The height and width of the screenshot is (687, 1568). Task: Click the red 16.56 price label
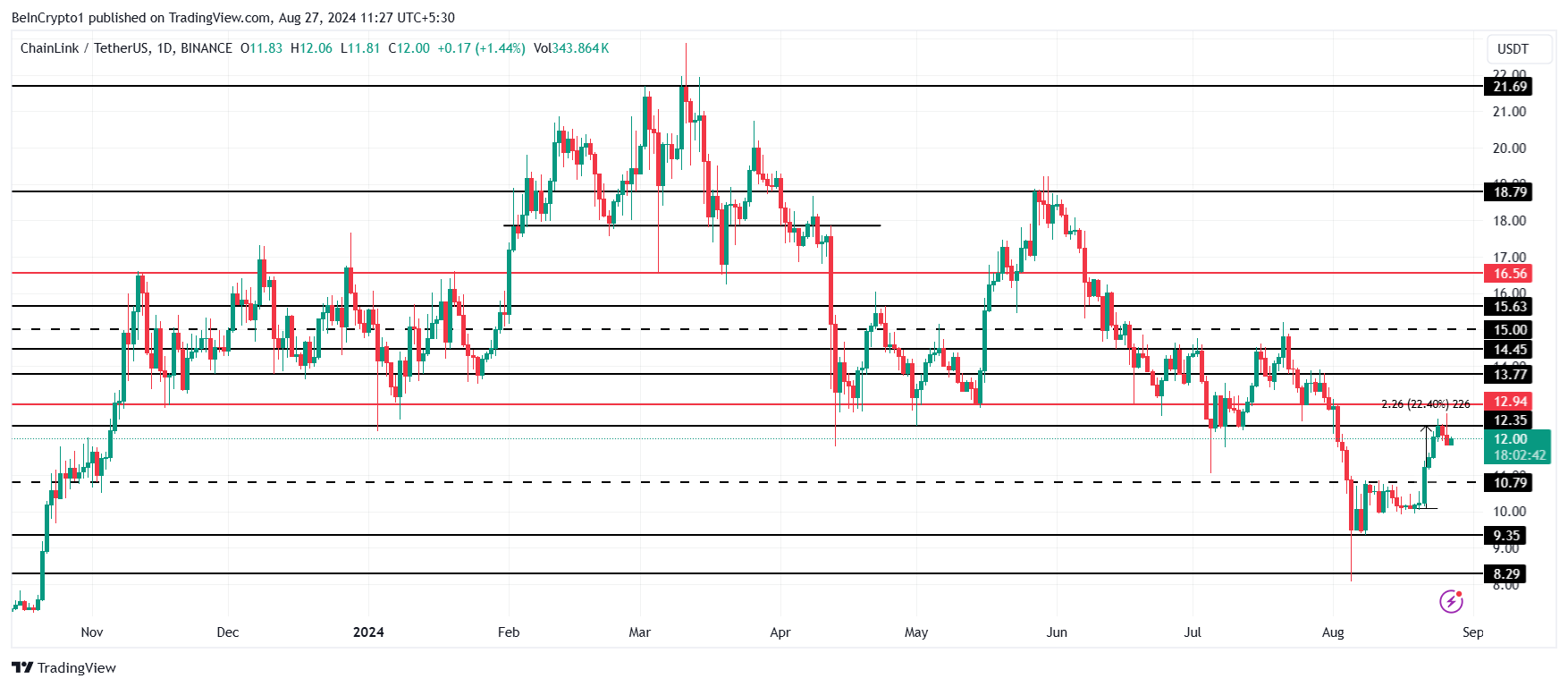[1509, 274]
